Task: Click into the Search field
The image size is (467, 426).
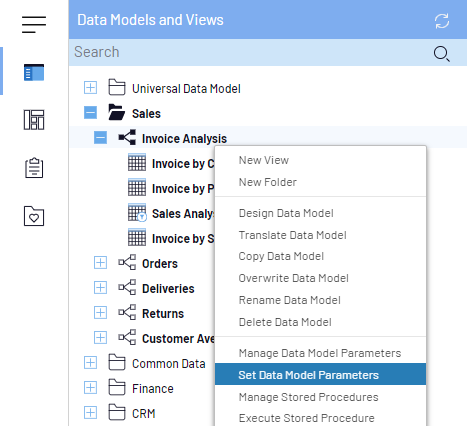Action: click(250, 52)
